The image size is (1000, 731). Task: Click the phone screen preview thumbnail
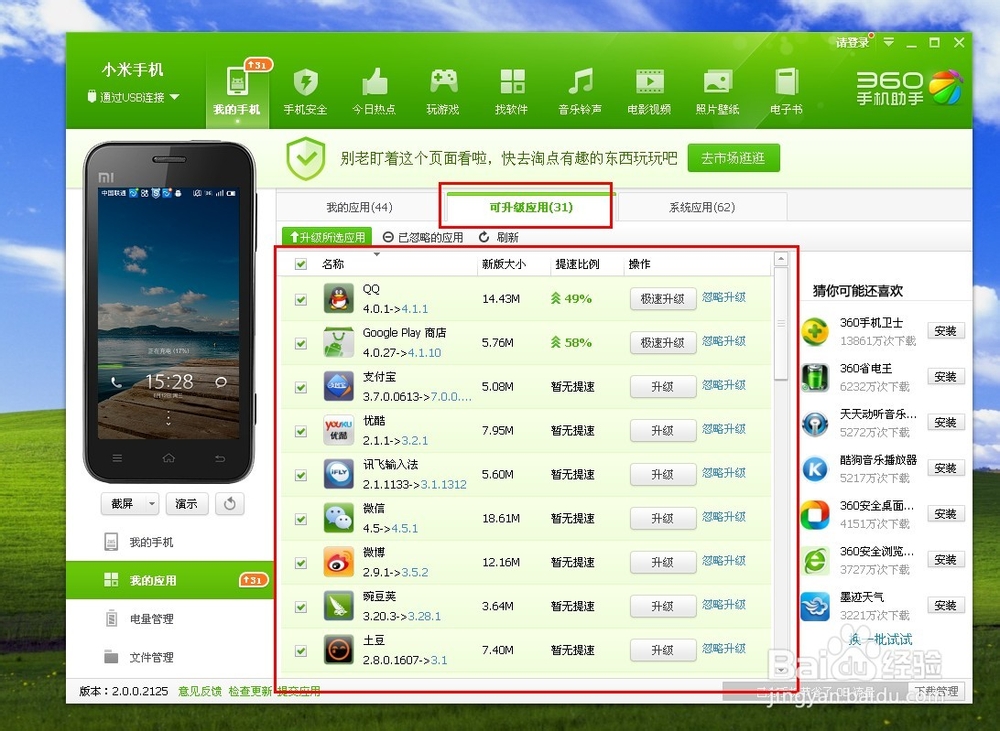[168, 313]
